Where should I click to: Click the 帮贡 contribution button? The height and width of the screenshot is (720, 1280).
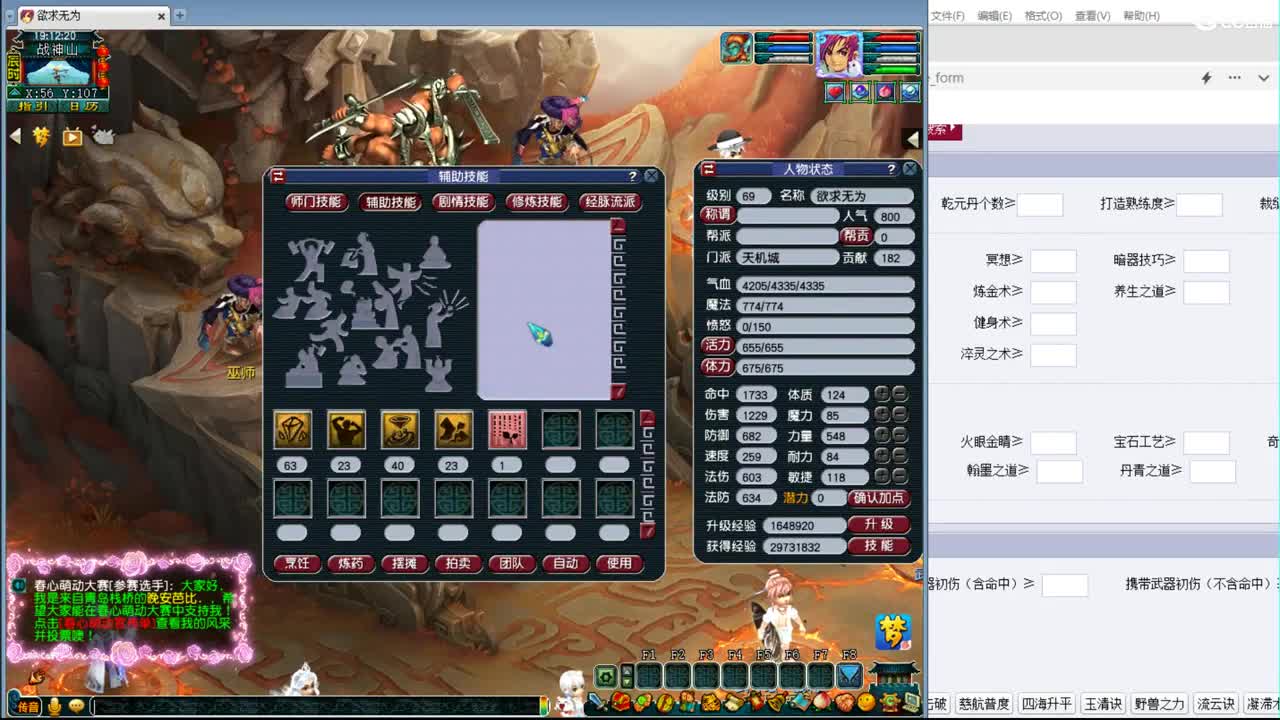tap(856, 236)
